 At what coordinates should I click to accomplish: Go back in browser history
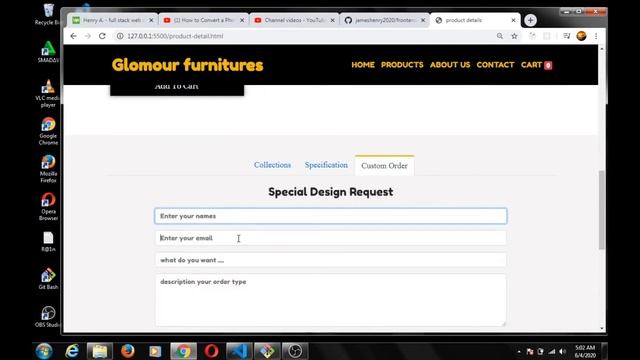(73, 36)
